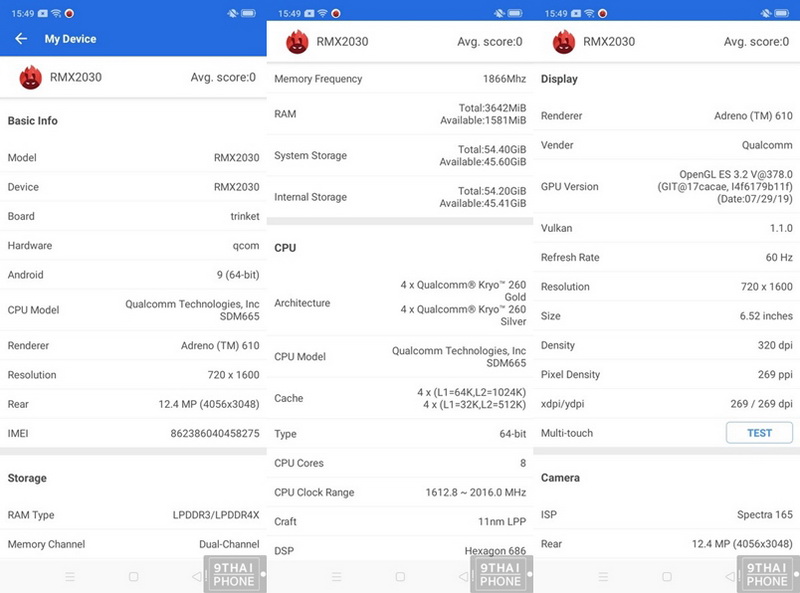
Task: Tap the My Device title
Action: (x=70, y=39)
